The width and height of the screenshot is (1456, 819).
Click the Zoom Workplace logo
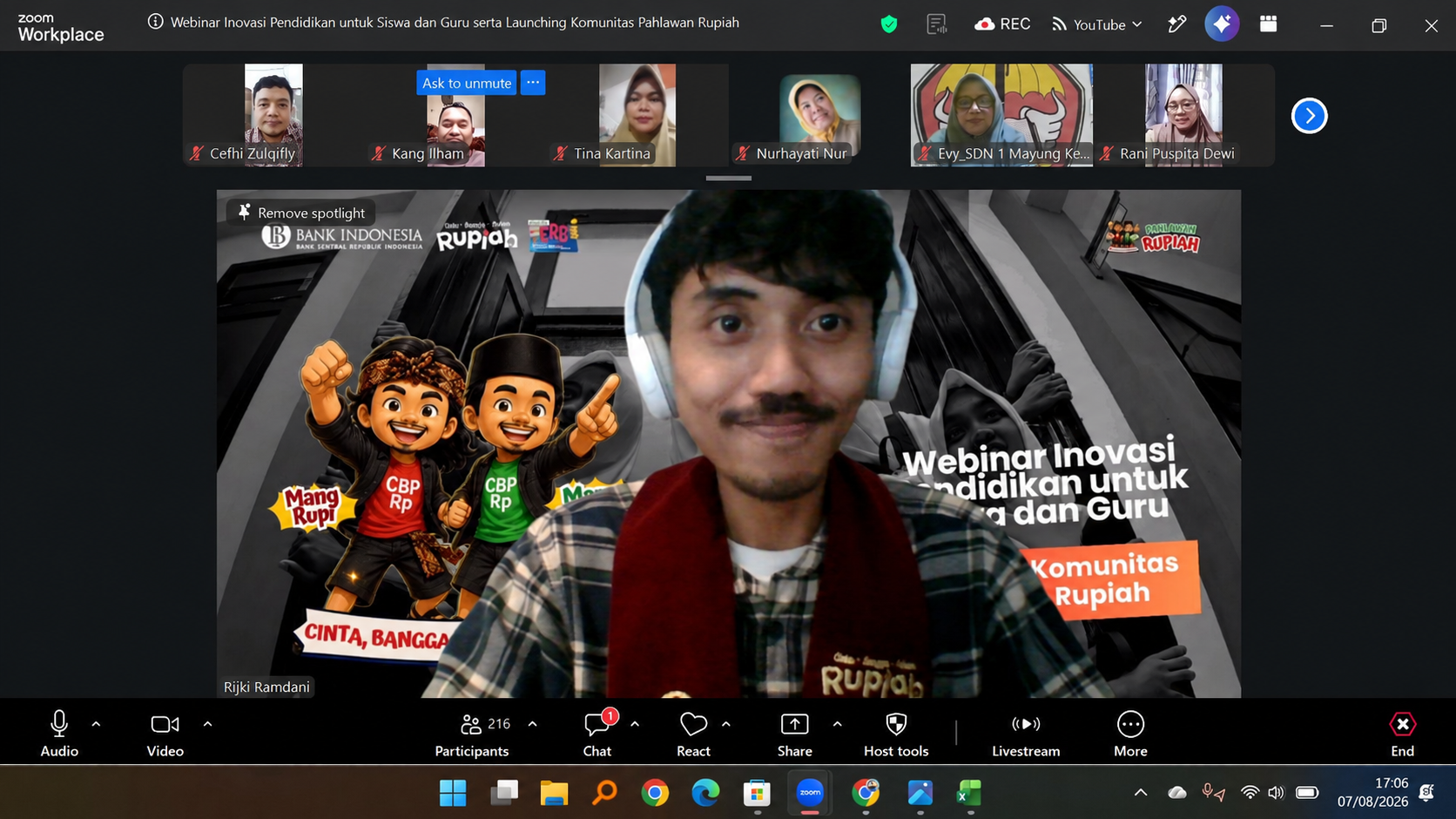(61, 28)
